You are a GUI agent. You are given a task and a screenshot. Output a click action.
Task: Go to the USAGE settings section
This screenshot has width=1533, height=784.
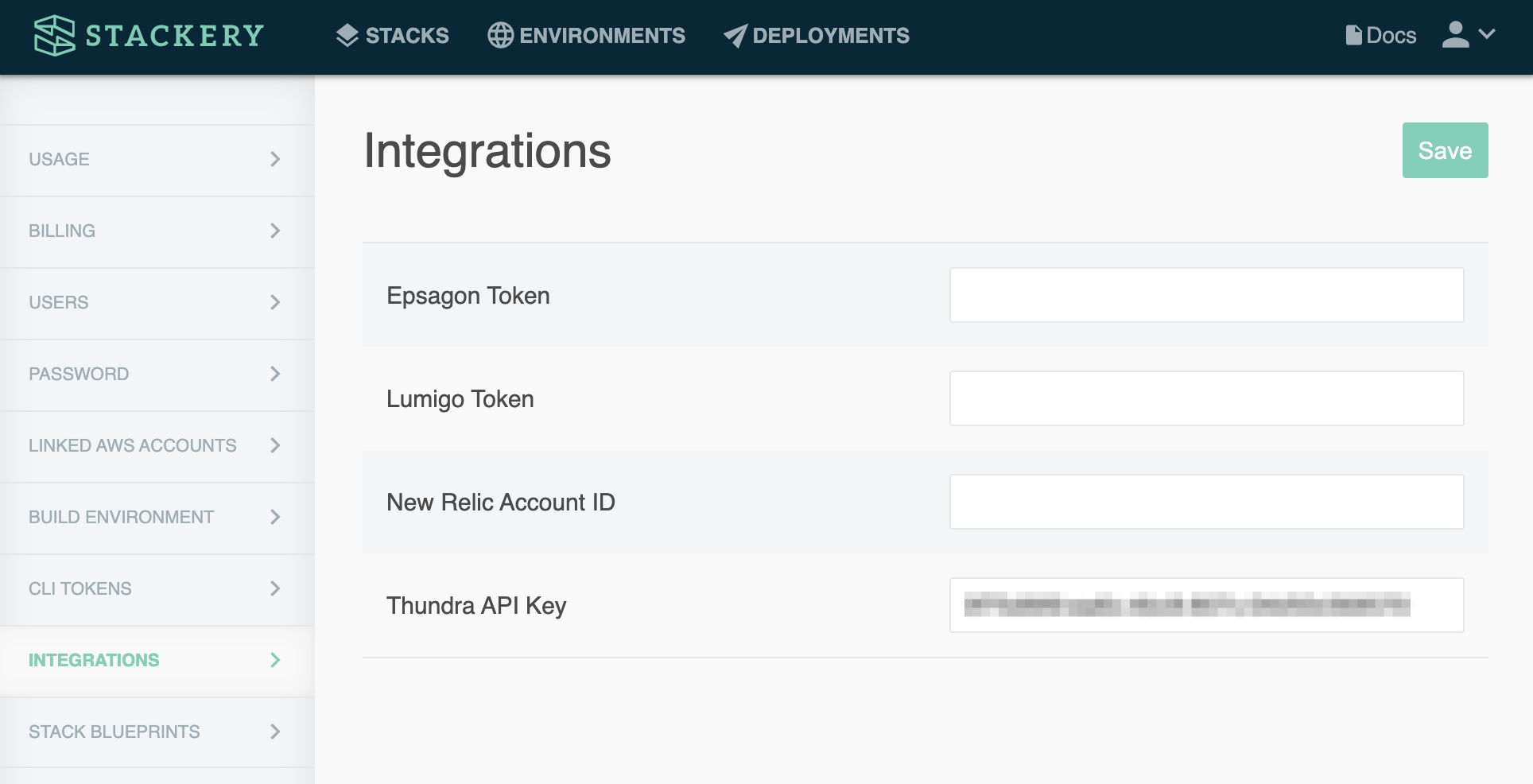(x=157, y=159)
